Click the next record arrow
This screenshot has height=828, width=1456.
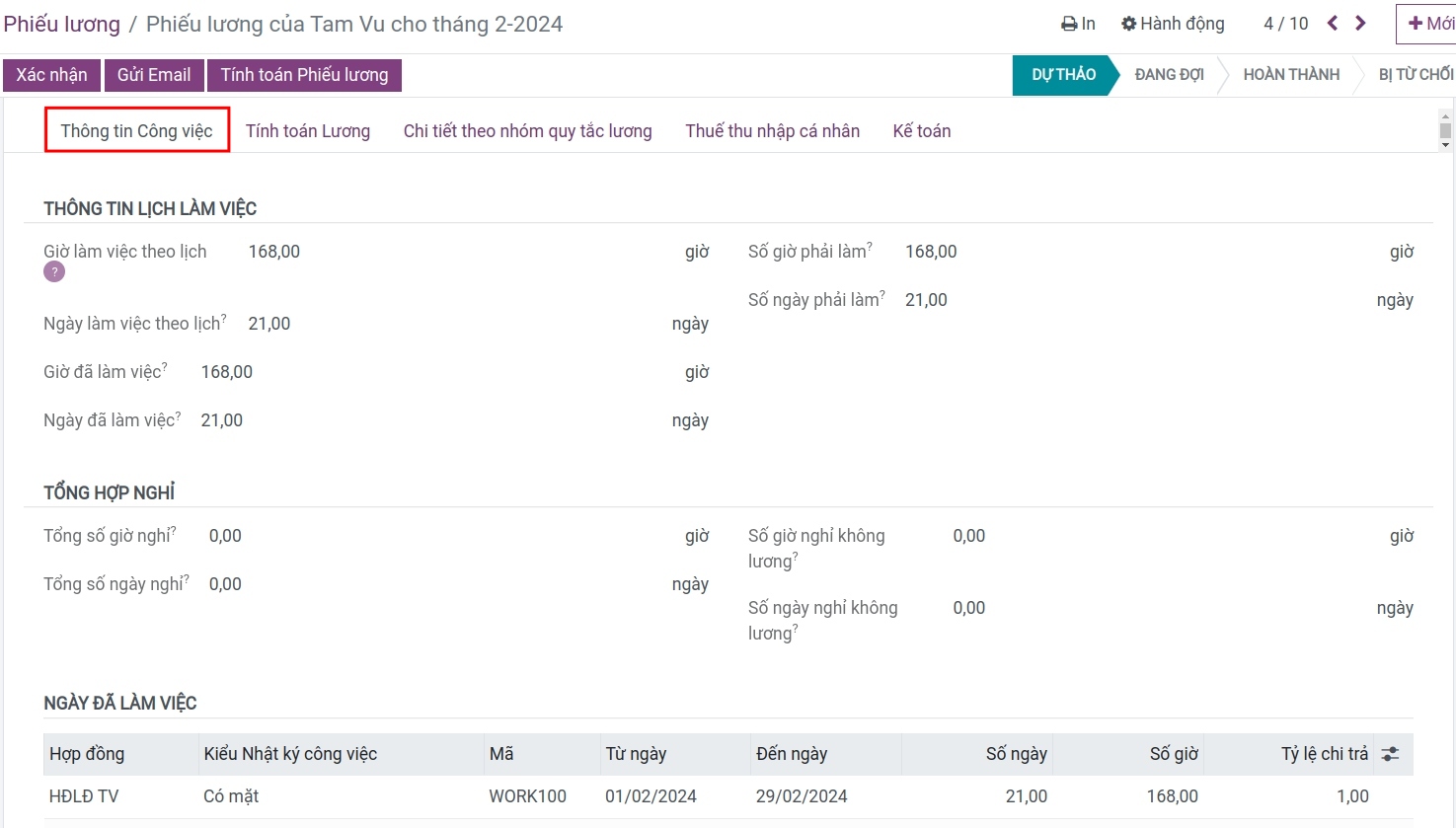click(1361, 24)
